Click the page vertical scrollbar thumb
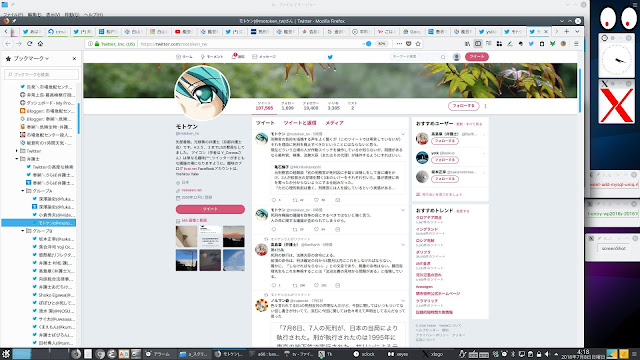The image size is (640, 360). coord(580,90)
